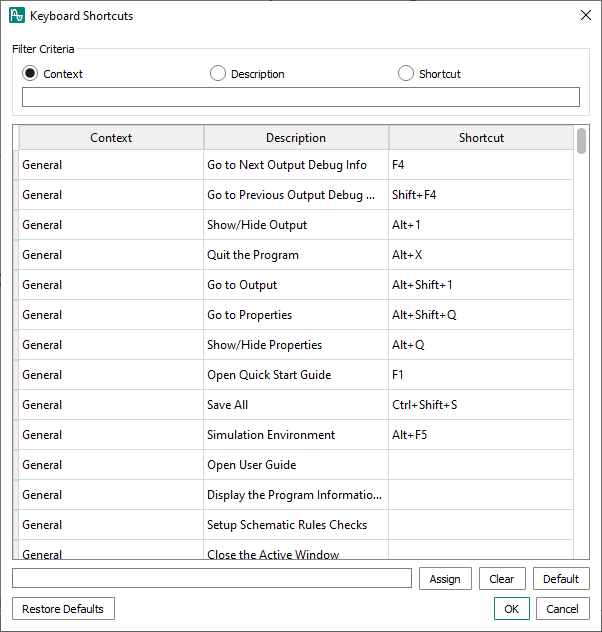602x632 pixels.
Task: Select the Open User Guide row
Action: (296, 465)
